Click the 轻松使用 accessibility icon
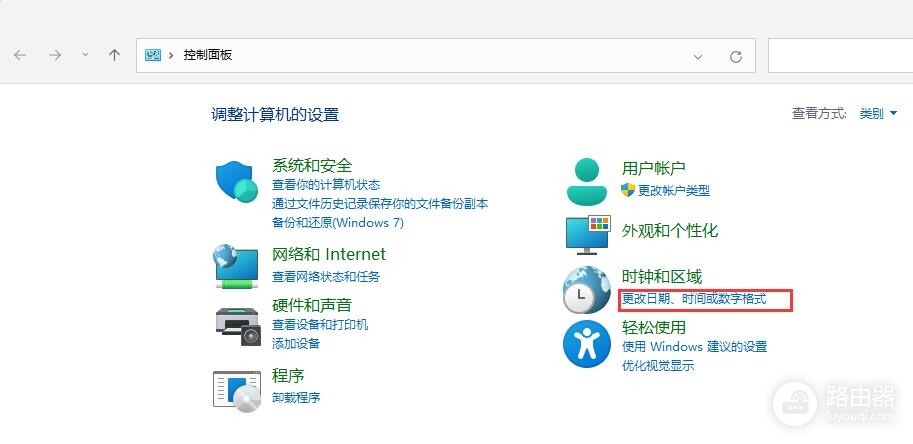The height and width of the screenshot is (444, 913). click(586, 344)
